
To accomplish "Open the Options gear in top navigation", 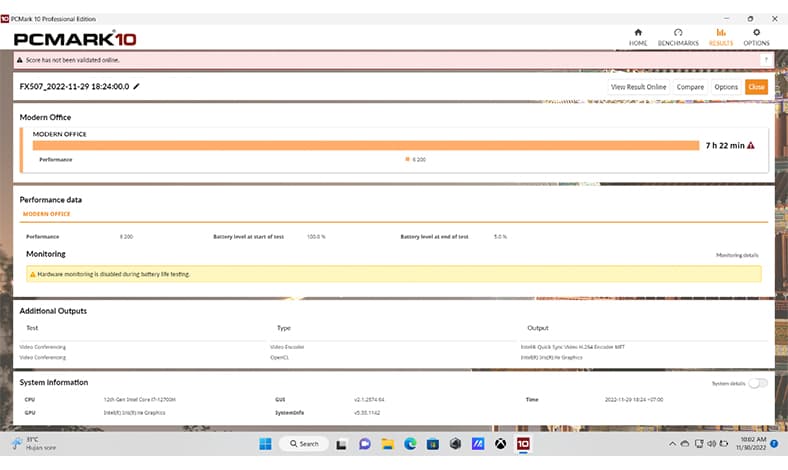I will pos(756,33).
